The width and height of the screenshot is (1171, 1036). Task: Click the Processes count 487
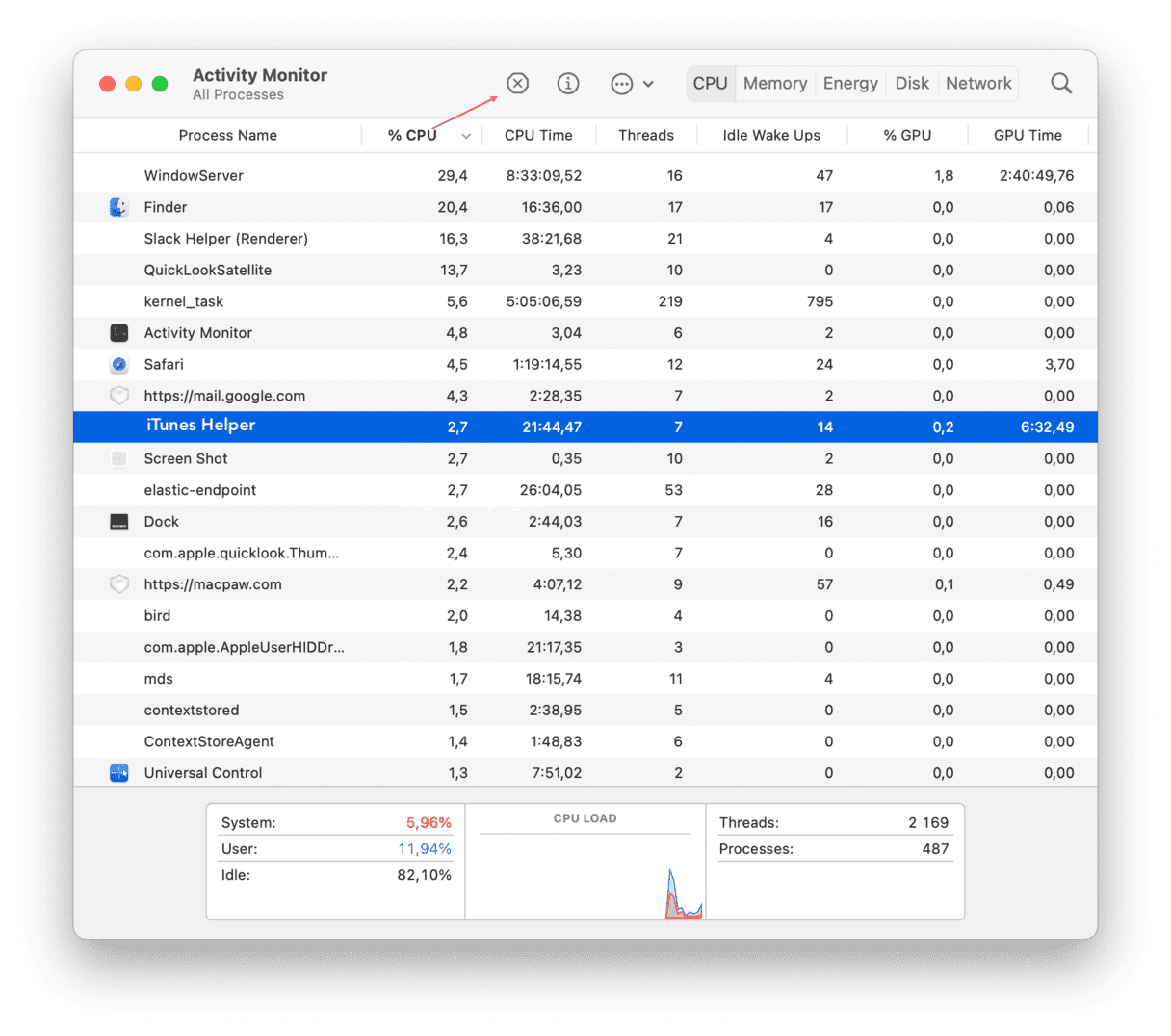pyautogui.click(x=935, y=849)
